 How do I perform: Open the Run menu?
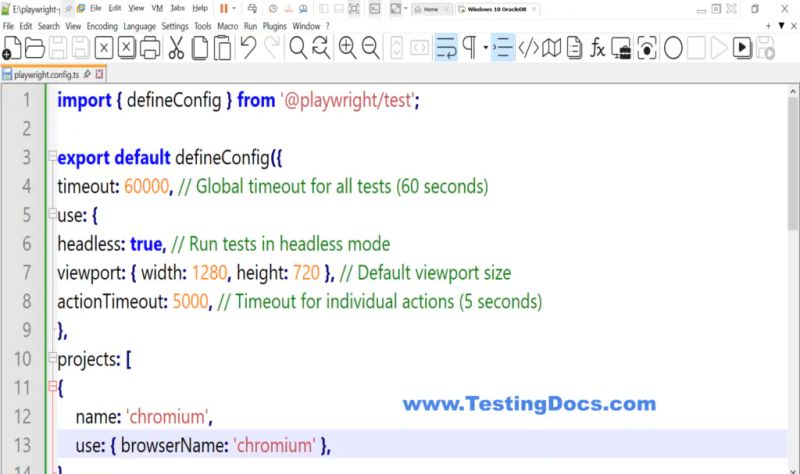point(250,26)
